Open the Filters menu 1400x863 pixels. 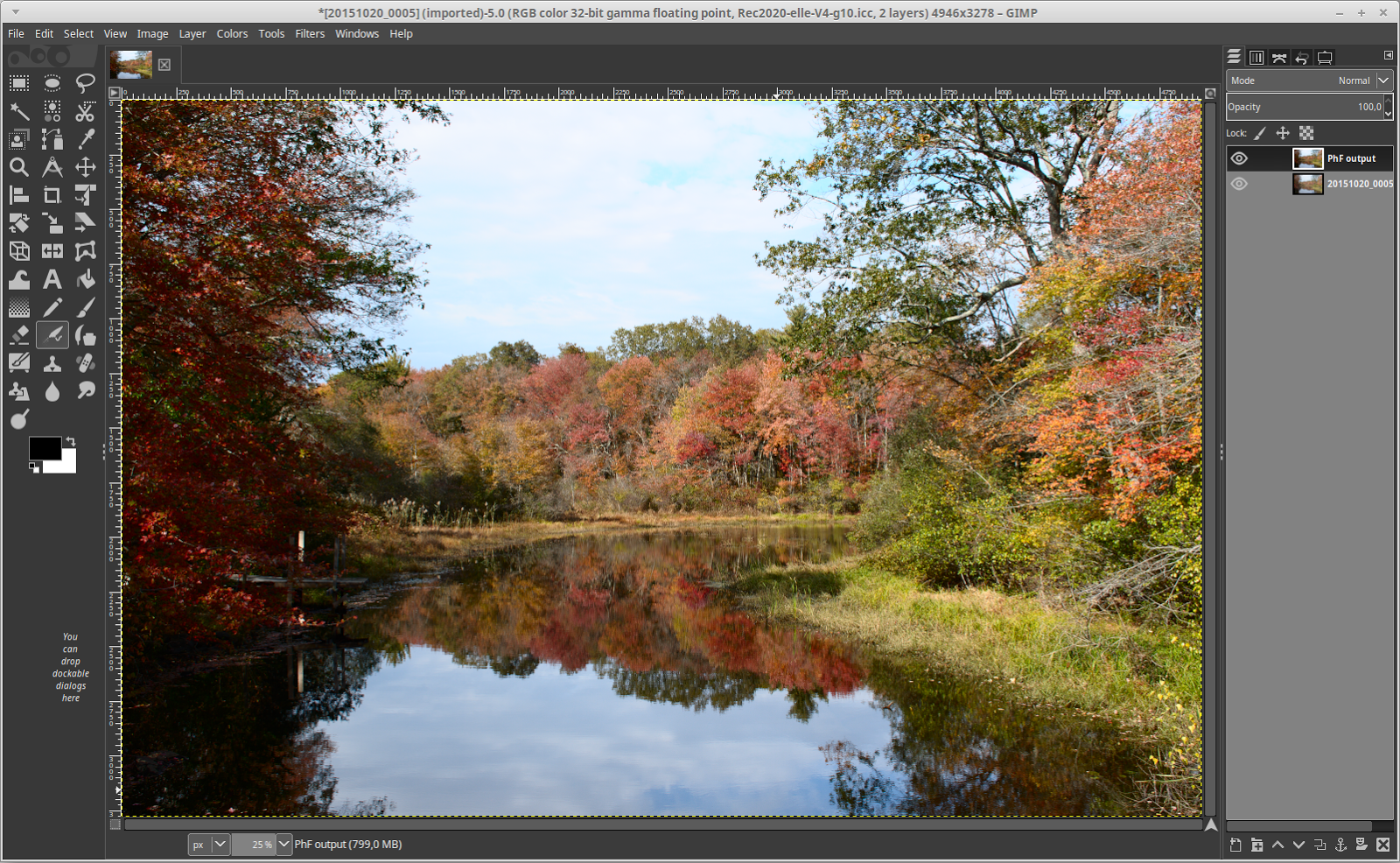[x=309, y=33]
